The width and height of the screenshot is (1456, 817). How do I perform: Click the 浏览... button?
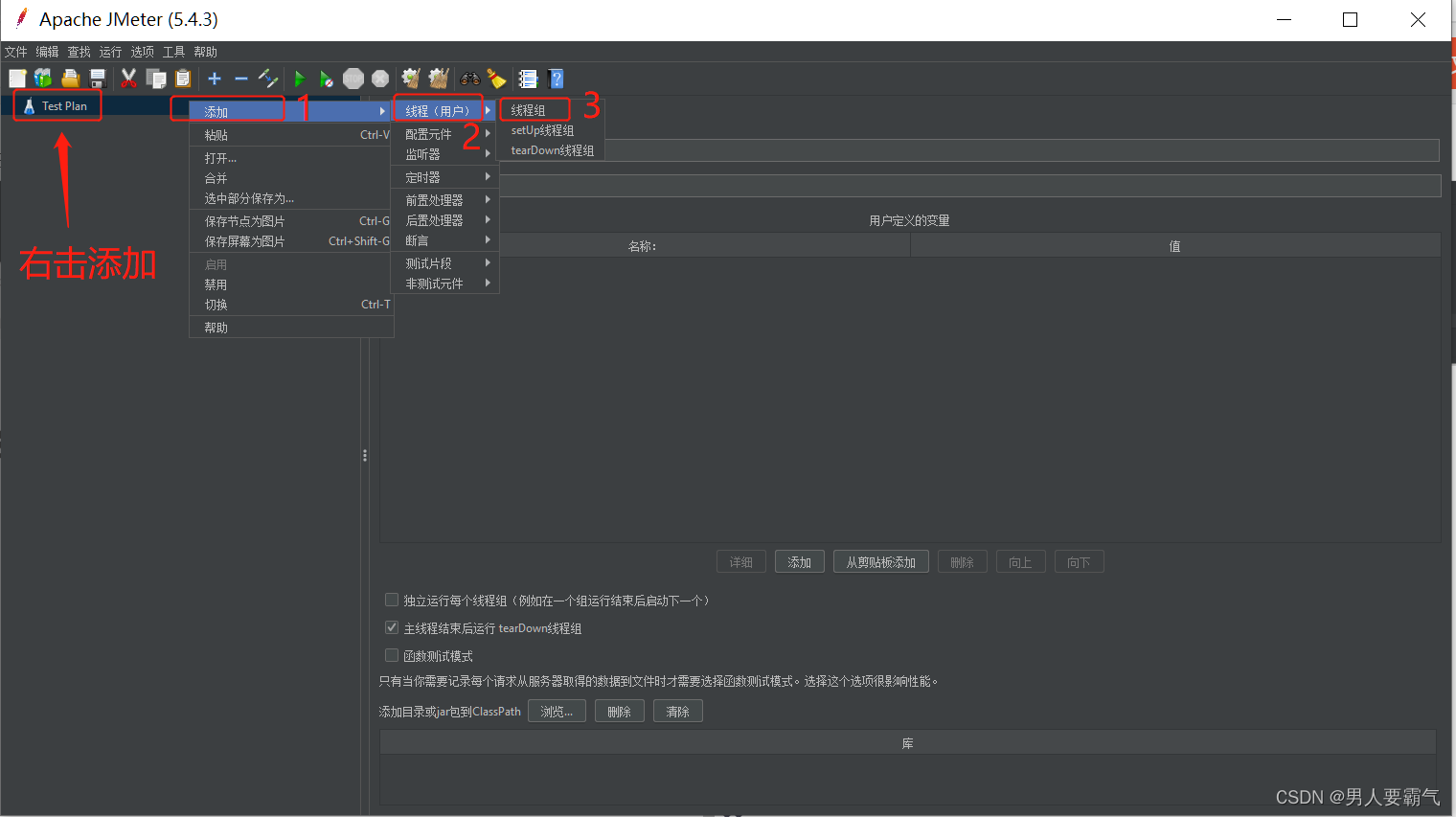(x=557, y=712)
